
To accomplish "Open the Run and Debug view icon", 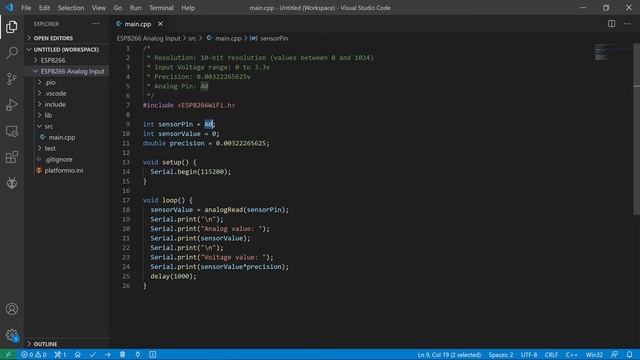I will click(12, 105).
